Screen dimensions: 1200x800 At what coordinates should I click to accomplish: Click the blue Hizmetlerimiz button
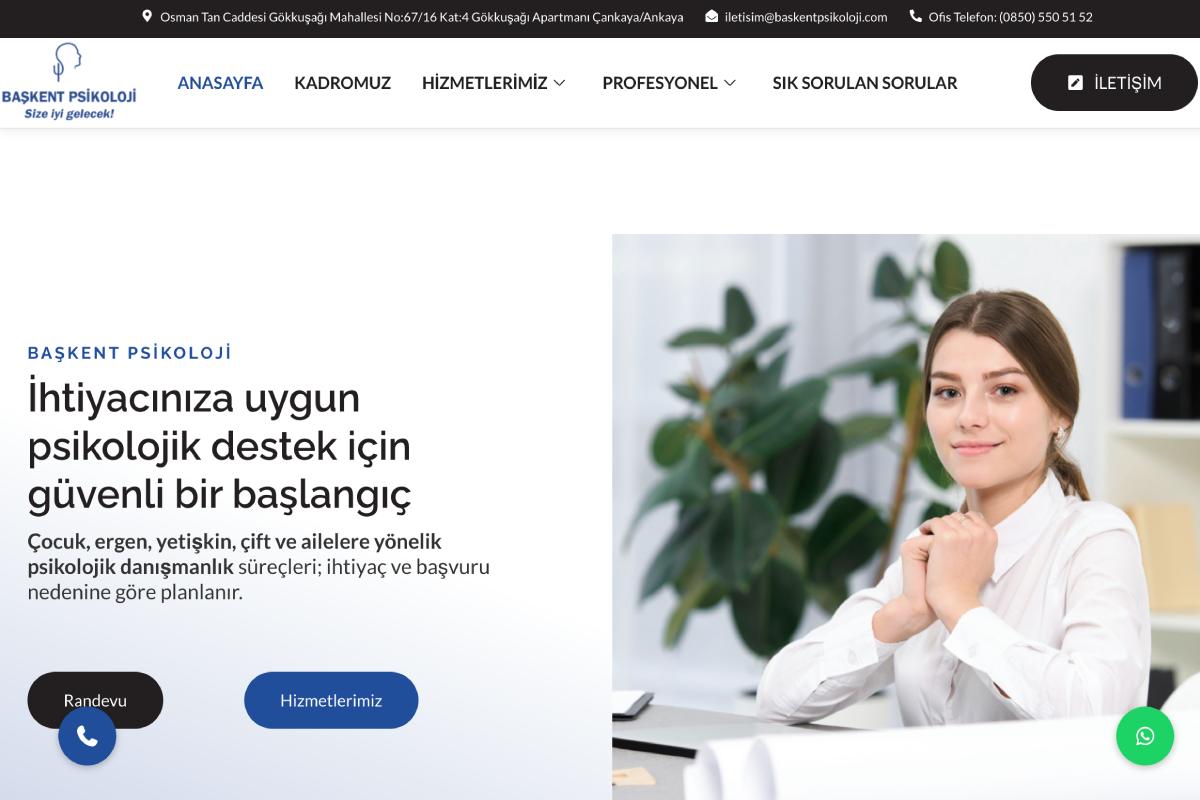click(x=331, y=700)
